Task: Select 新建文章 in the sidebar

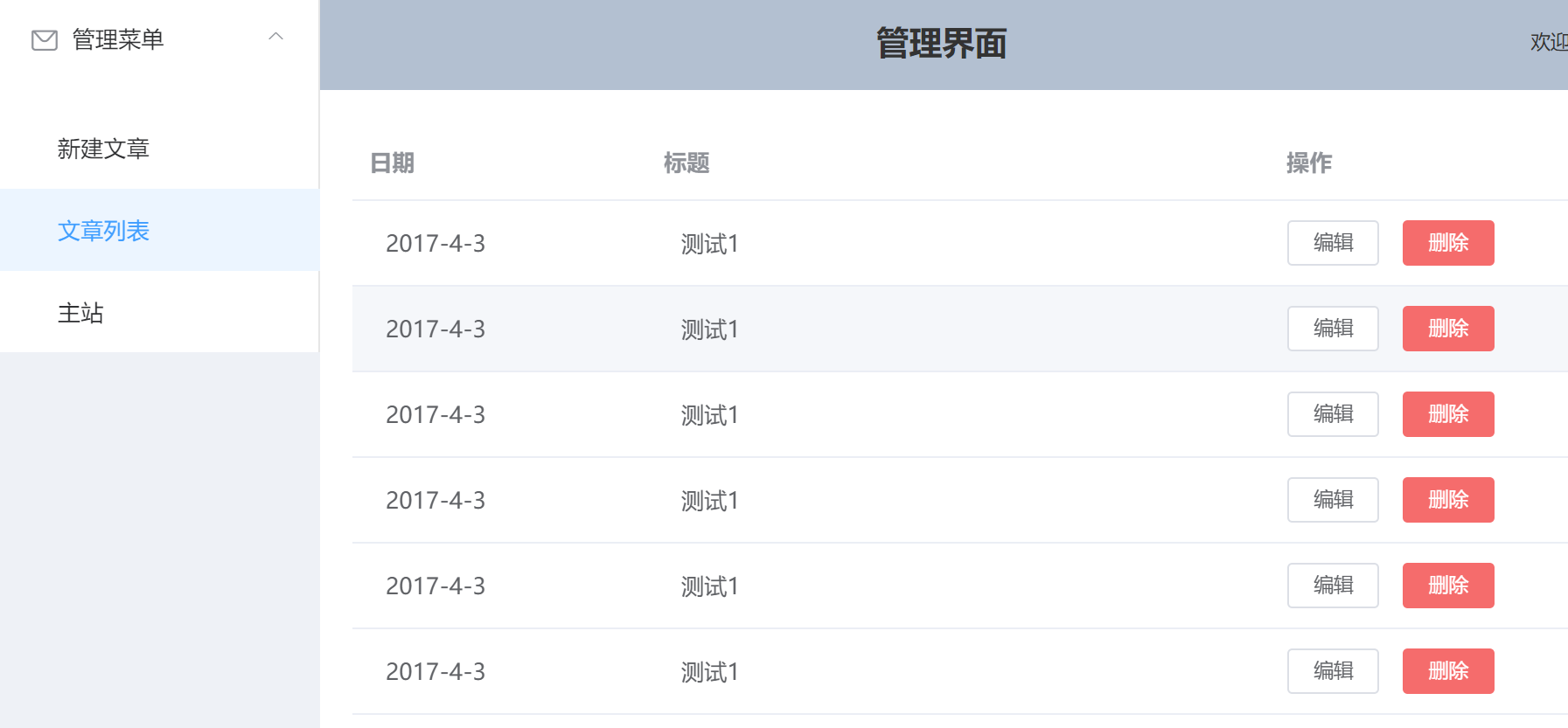Action: 103,149
